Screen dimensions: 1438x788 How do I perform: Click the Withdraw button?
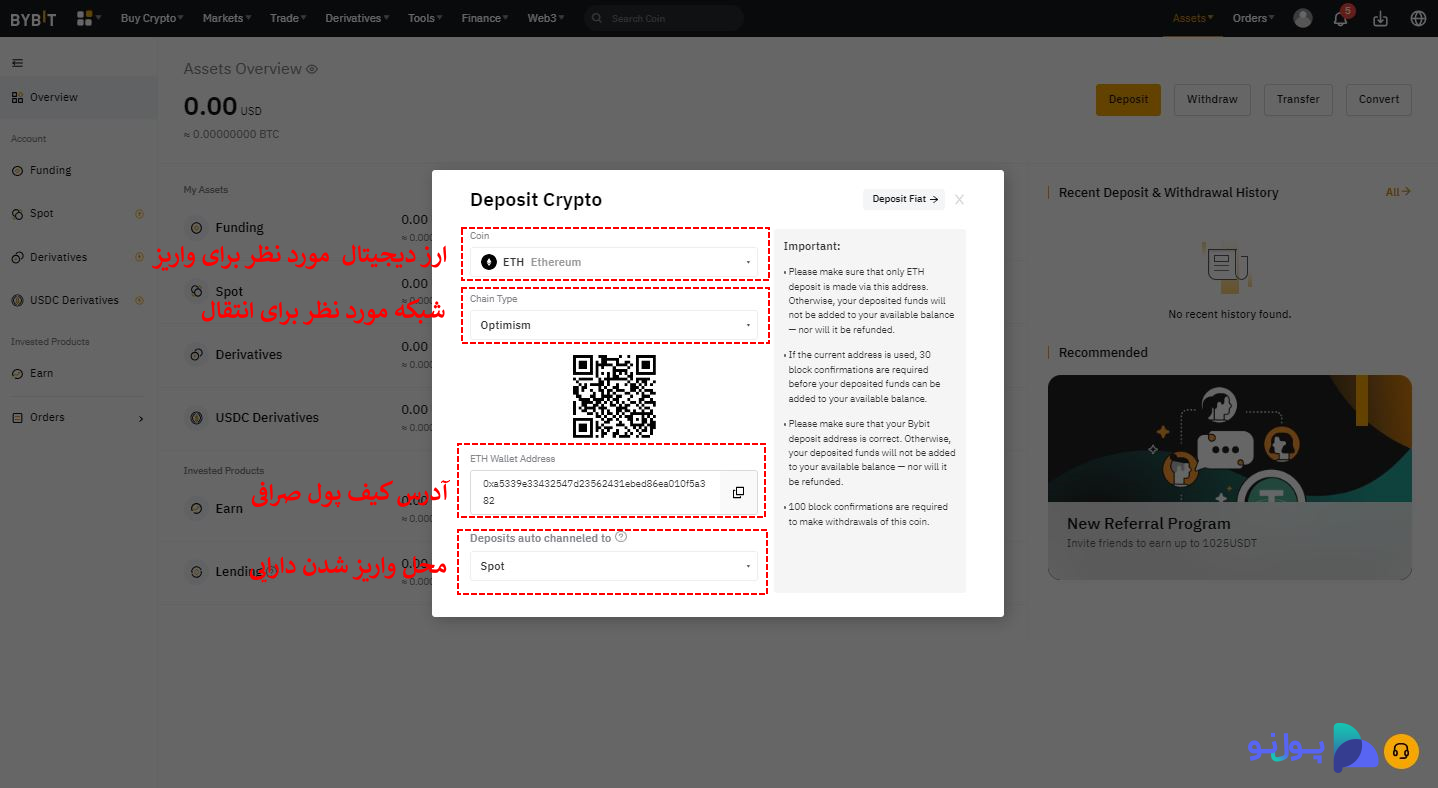coord(1212,99)
